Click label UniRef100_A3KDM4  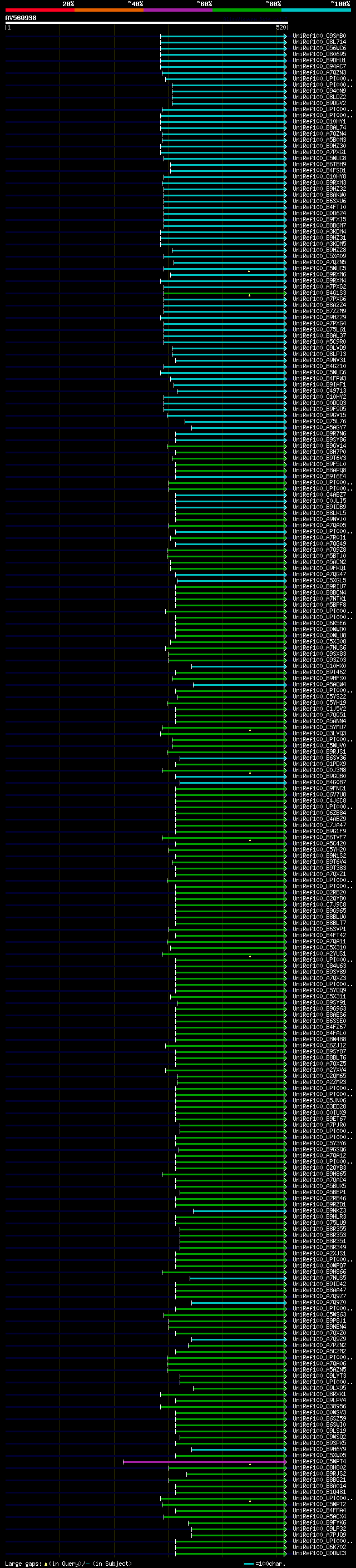[x=319, y=231]
